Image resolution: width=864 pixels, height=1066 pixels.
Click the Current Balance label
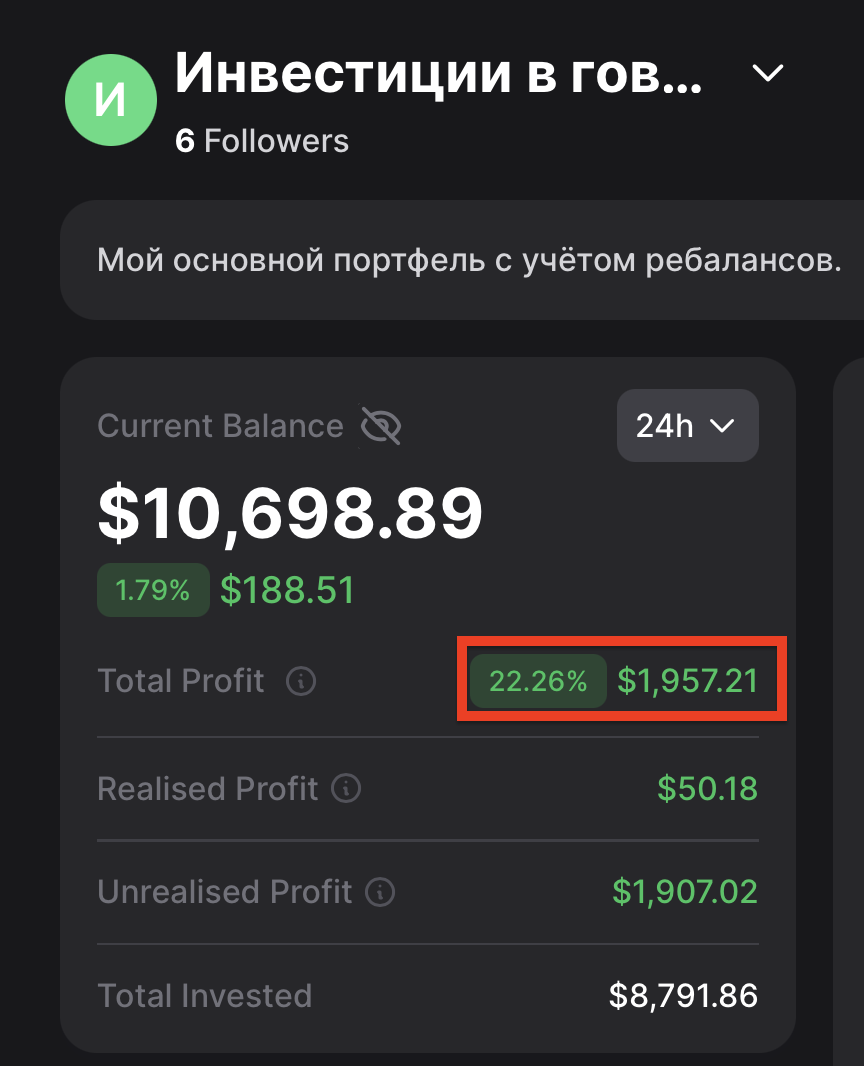coord(220,426)
